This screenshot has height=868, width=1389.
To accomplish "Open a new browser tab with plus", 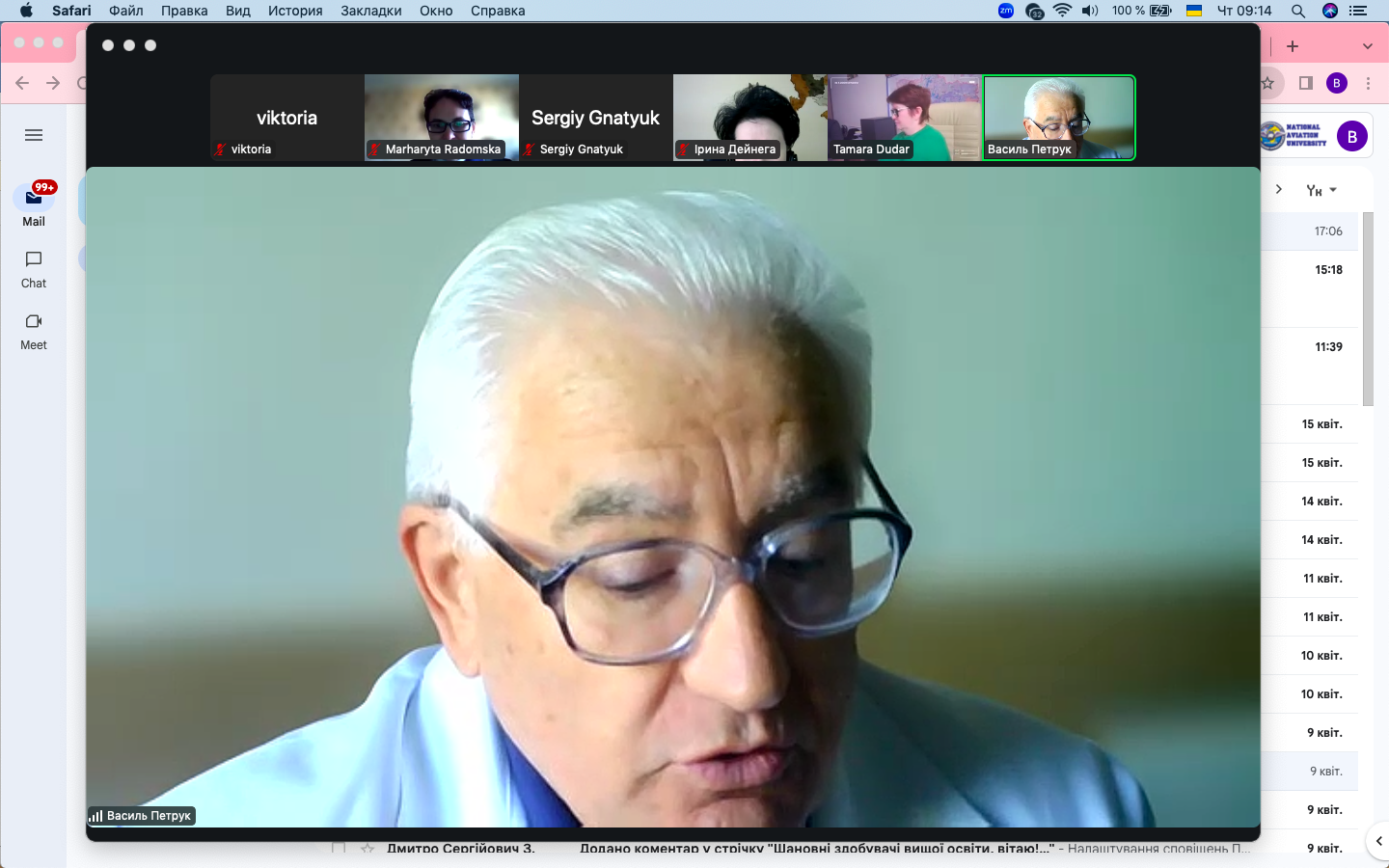I will (x=1293, y=46).
